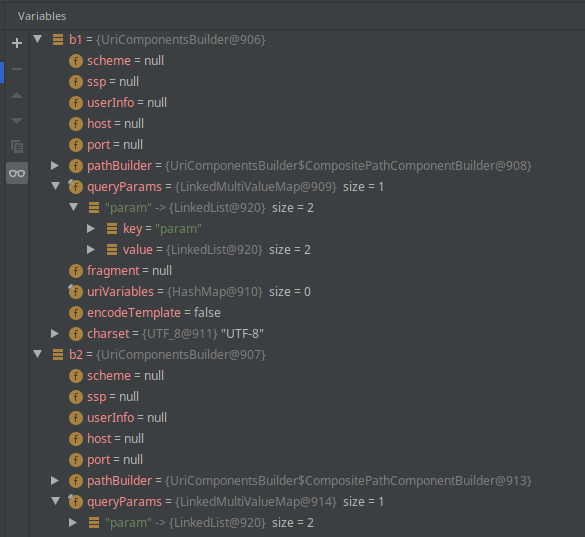
Task: Select b1 UriComponentsBuilder@906 text
Action: point(181,40)
